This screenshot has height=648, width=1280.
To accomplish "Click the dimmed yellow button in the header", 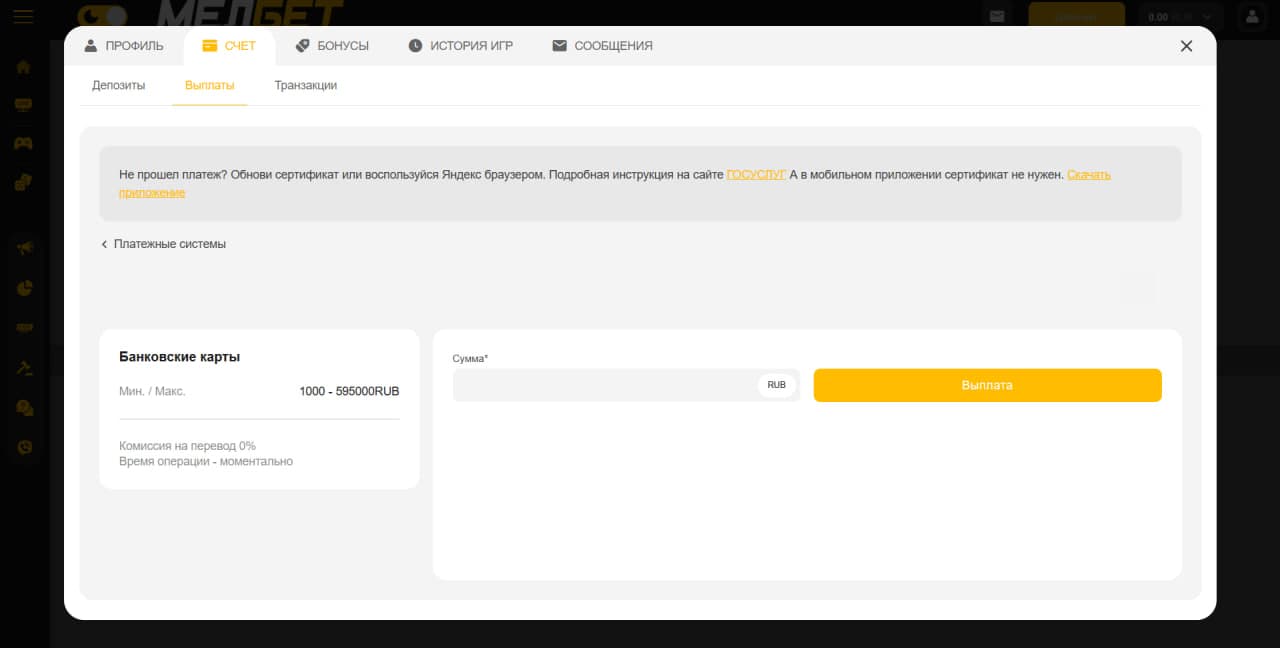I will [x=1076, y=16].
